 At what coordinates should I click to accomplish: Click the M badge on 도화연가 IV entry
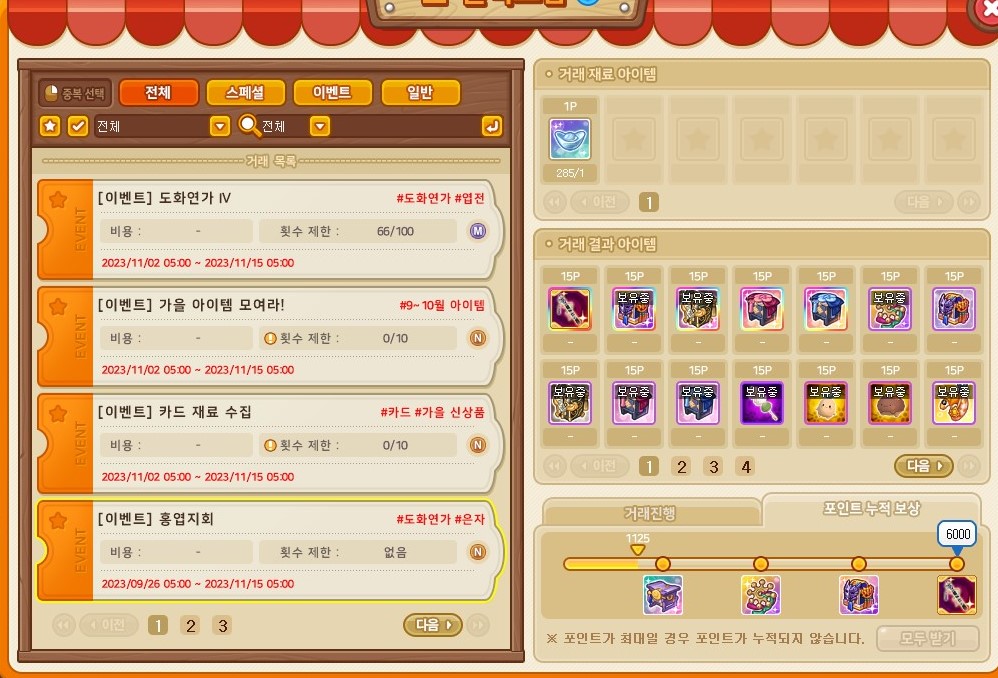(478, 231)
